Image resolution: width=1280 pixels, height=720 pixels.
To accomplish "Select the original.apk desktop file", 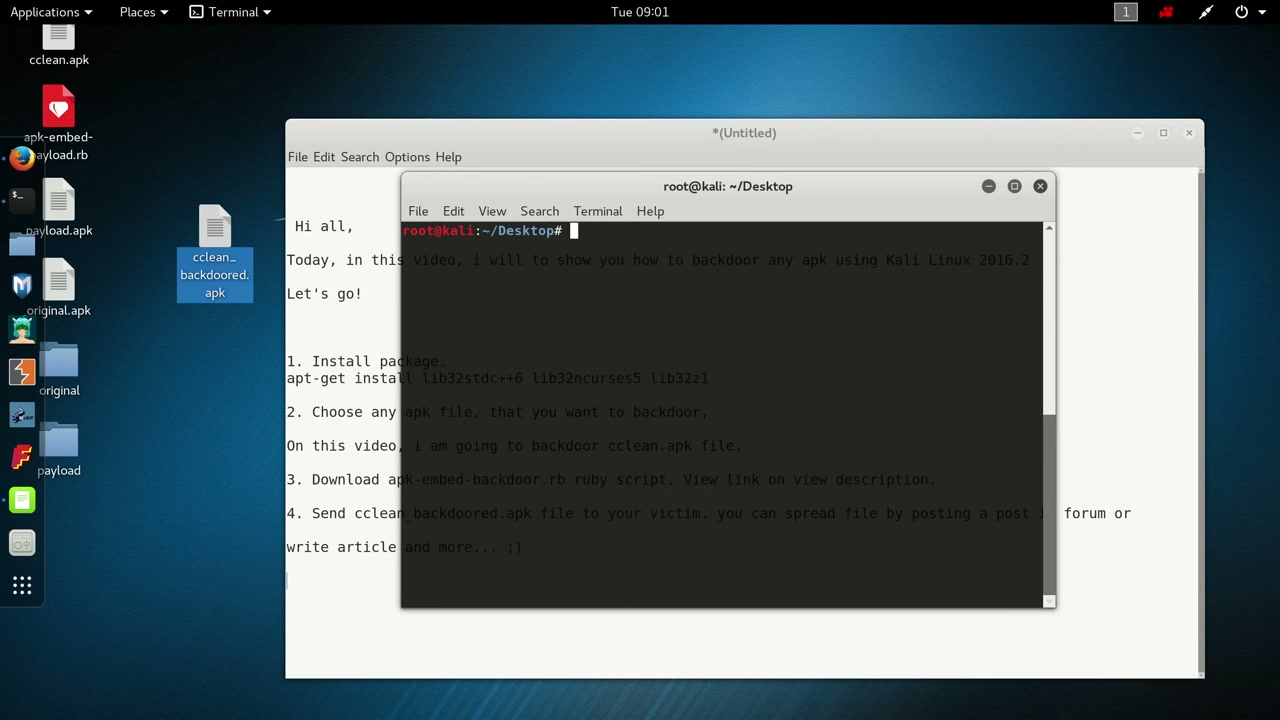I will (x=59, y=288).
